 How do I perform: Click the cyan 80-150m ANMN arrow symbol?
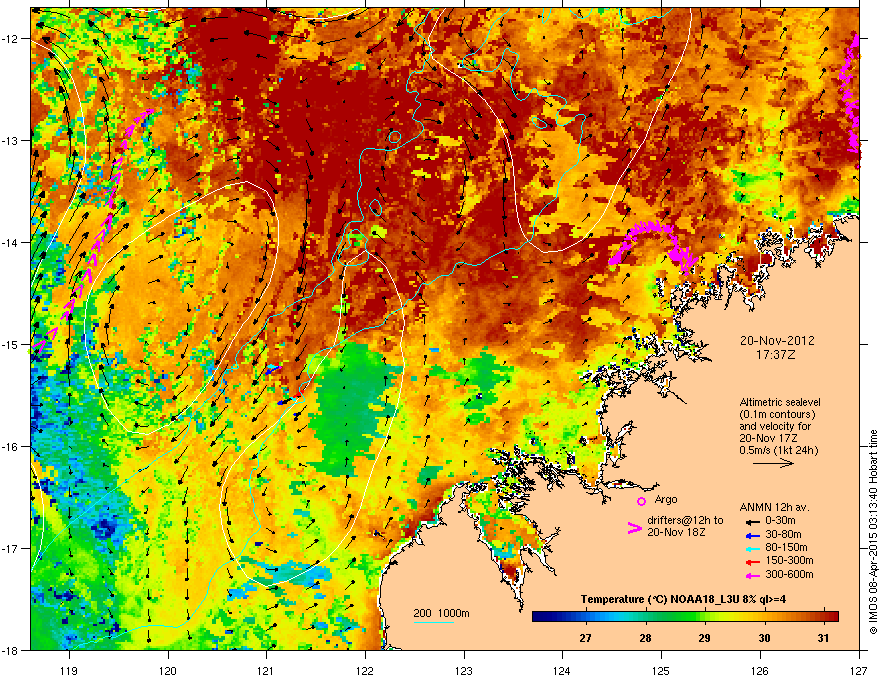(752, 548)
